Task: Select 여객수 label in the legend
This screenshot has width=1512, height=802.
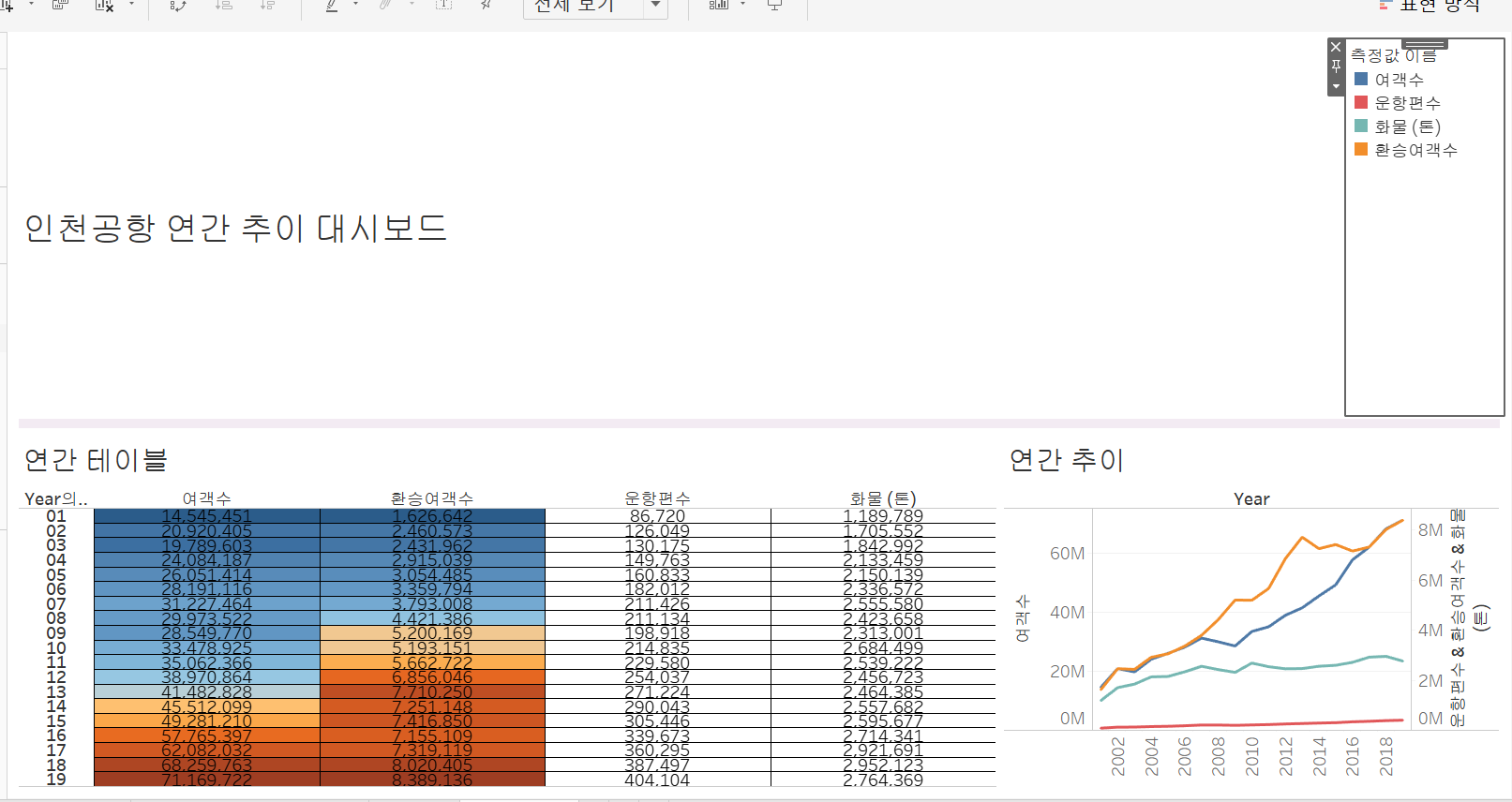Action: pos(1399,80)
